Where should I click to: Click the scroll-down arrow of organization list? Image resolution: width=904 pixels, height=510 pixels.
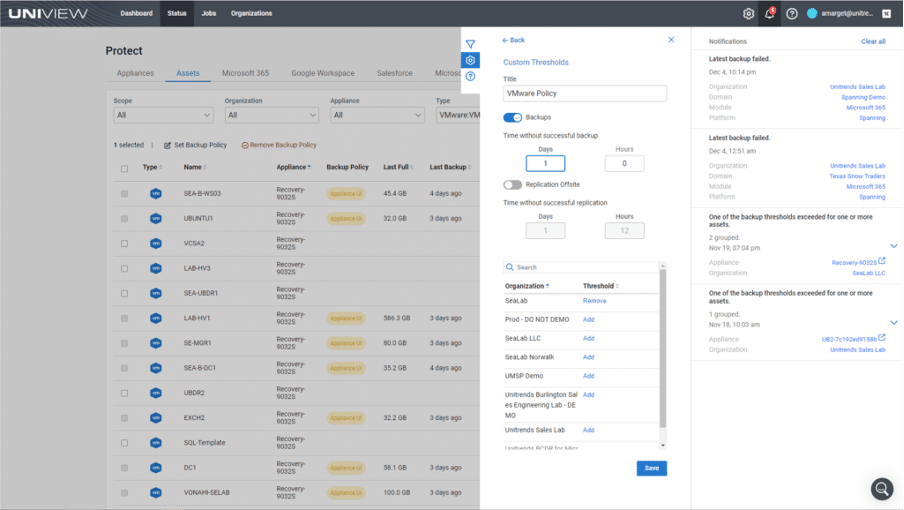tap(662, 445)
